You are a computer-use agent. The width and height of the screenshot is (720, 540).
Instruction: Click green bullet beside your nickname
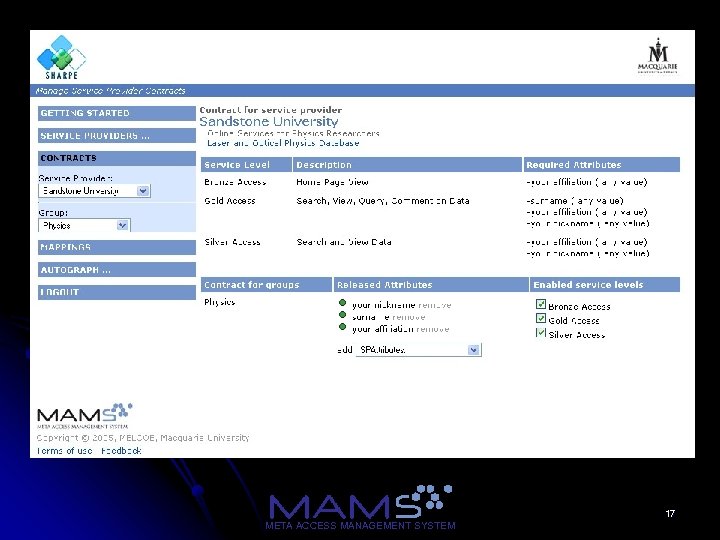(342, 303)
